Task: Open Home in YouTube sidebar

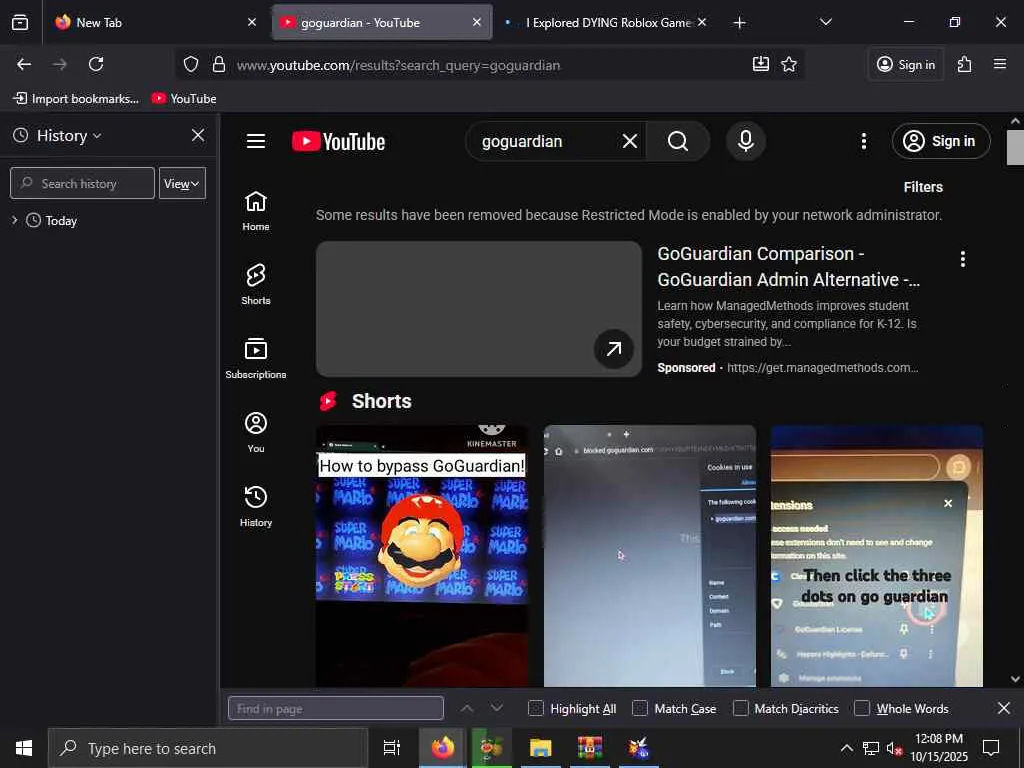Action: click(256, 211)
